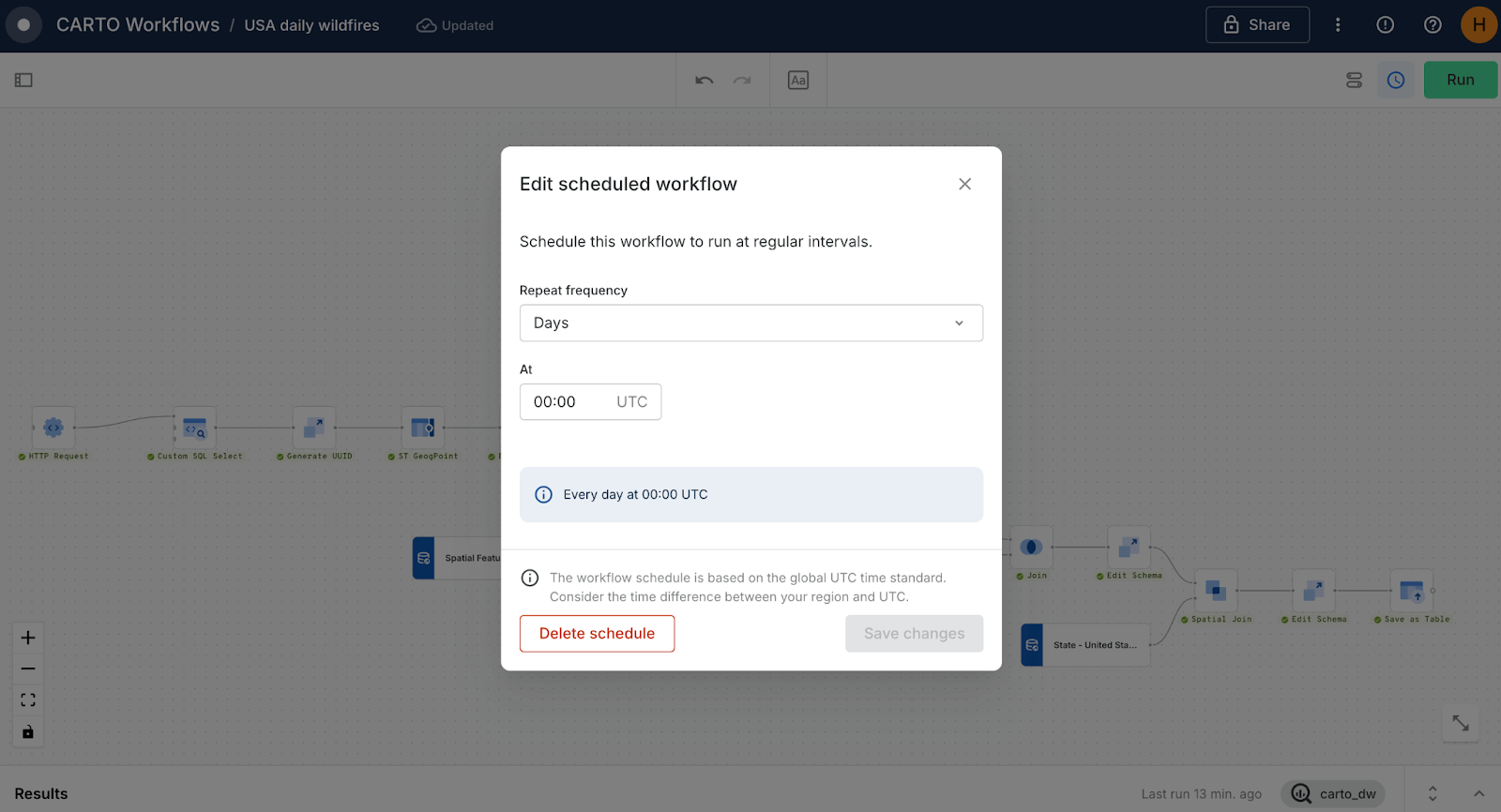Click the 00:00 time input field
1501x812 pixels.
590,401
